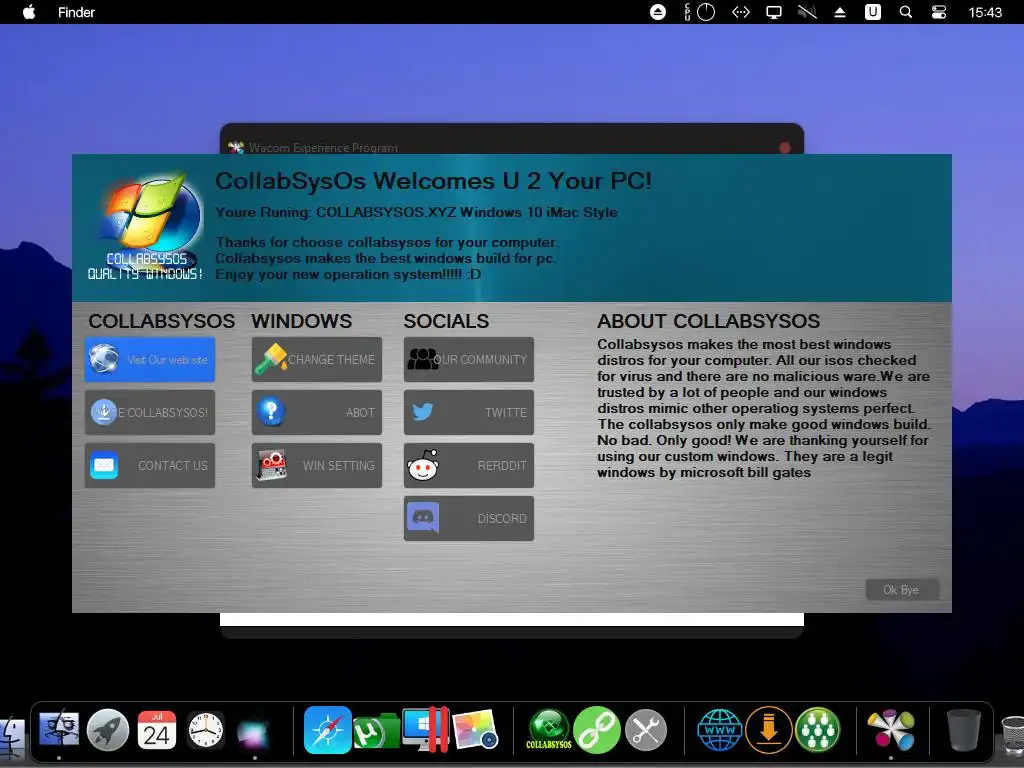Open OUR COMMUNITY social link
This screenshot has height=768, width=1024.
(x=469, y=359)
